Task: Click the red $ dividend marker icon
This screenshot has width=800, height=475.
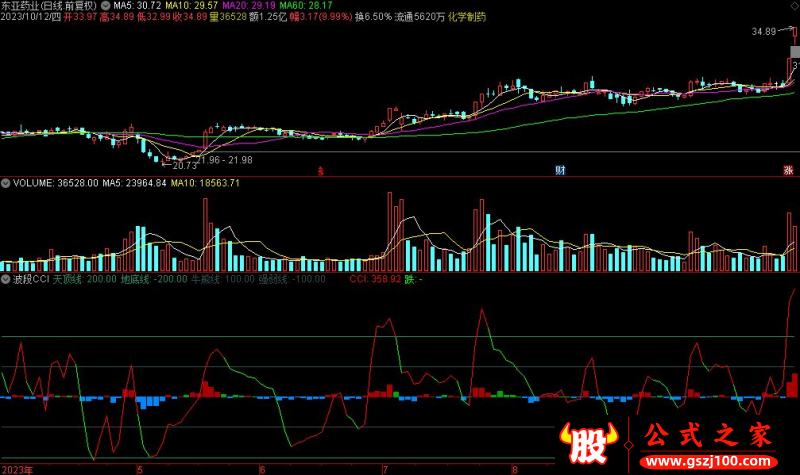Action: [320, 171]
